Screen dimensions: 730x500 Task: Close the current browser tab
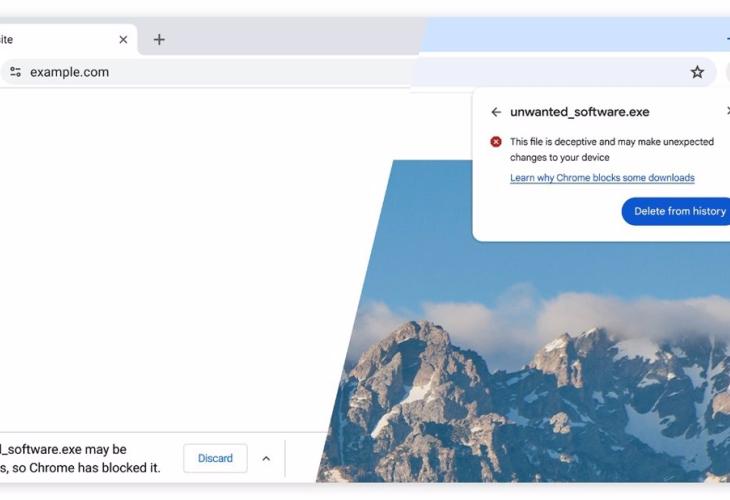pos(123,40)
